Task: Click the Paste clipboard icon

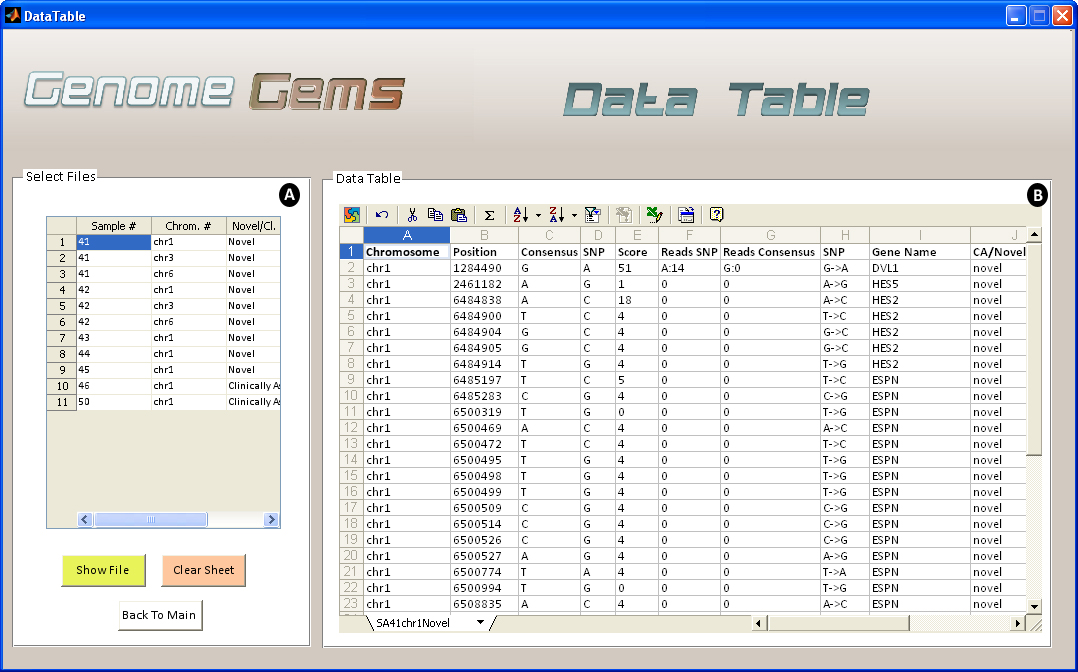Action: (x=459, y=215)
